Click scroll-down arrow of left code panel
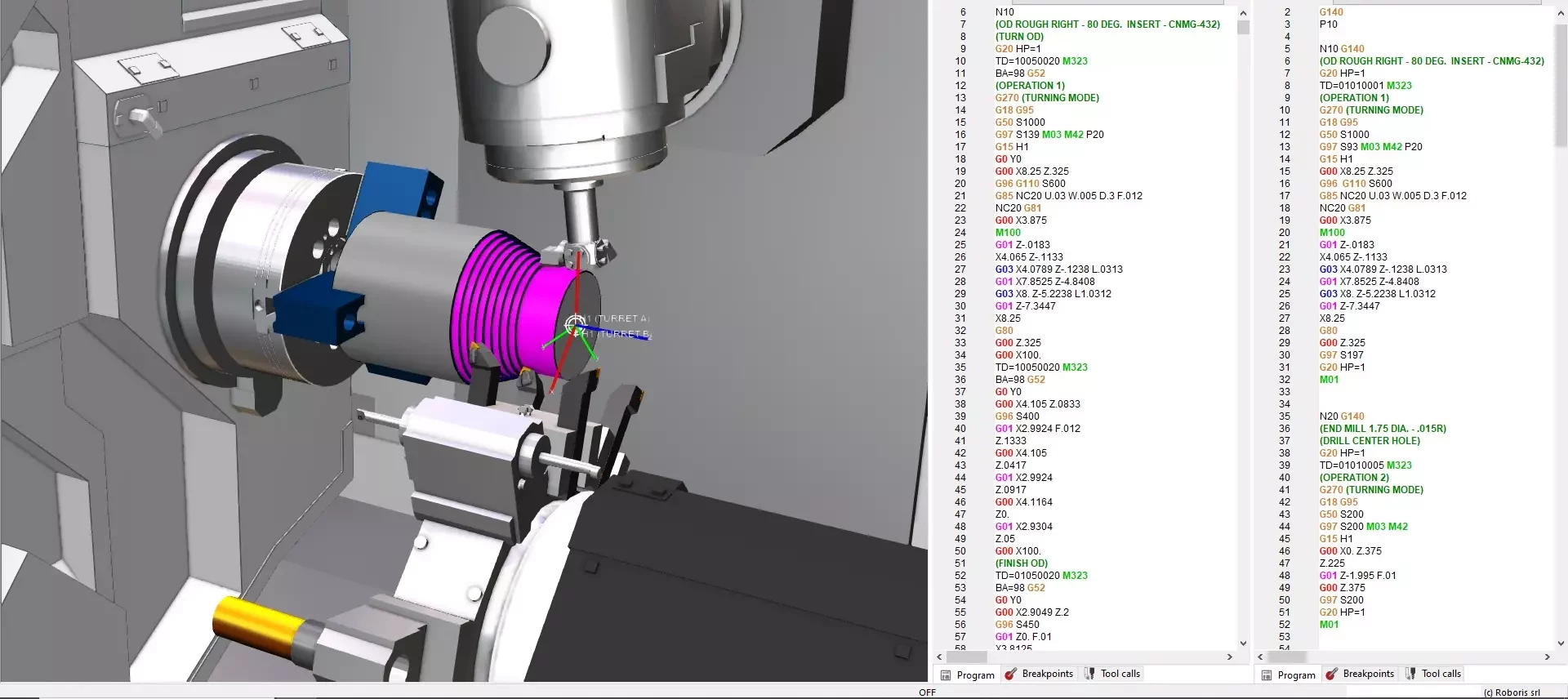Viewport: 1568px width, 699px height. [1243, 643]
